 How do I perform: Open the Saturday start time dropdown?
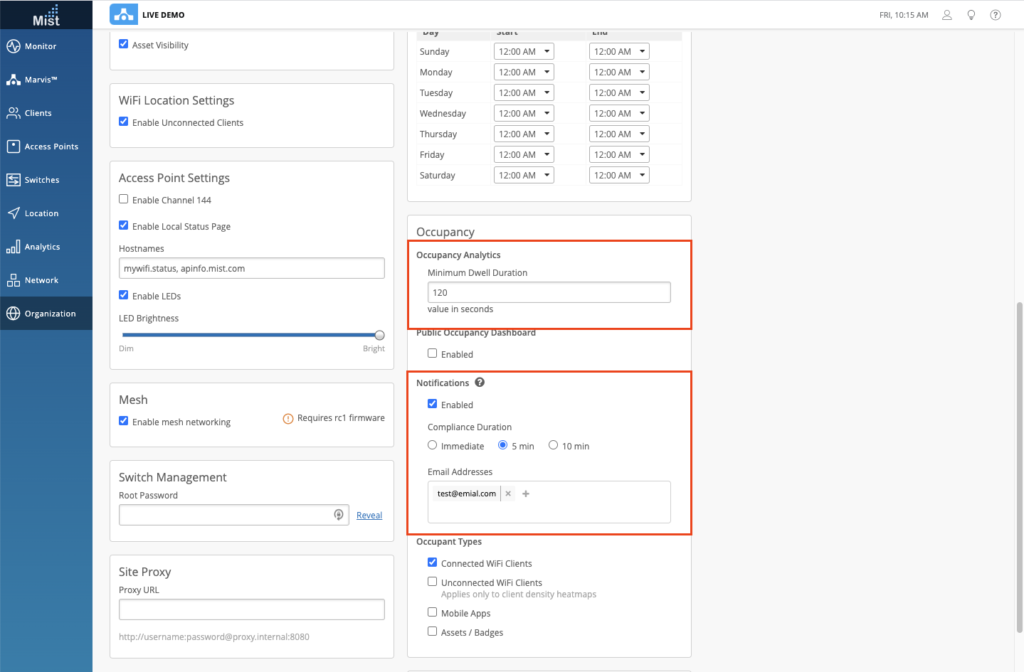pos(524,174)
